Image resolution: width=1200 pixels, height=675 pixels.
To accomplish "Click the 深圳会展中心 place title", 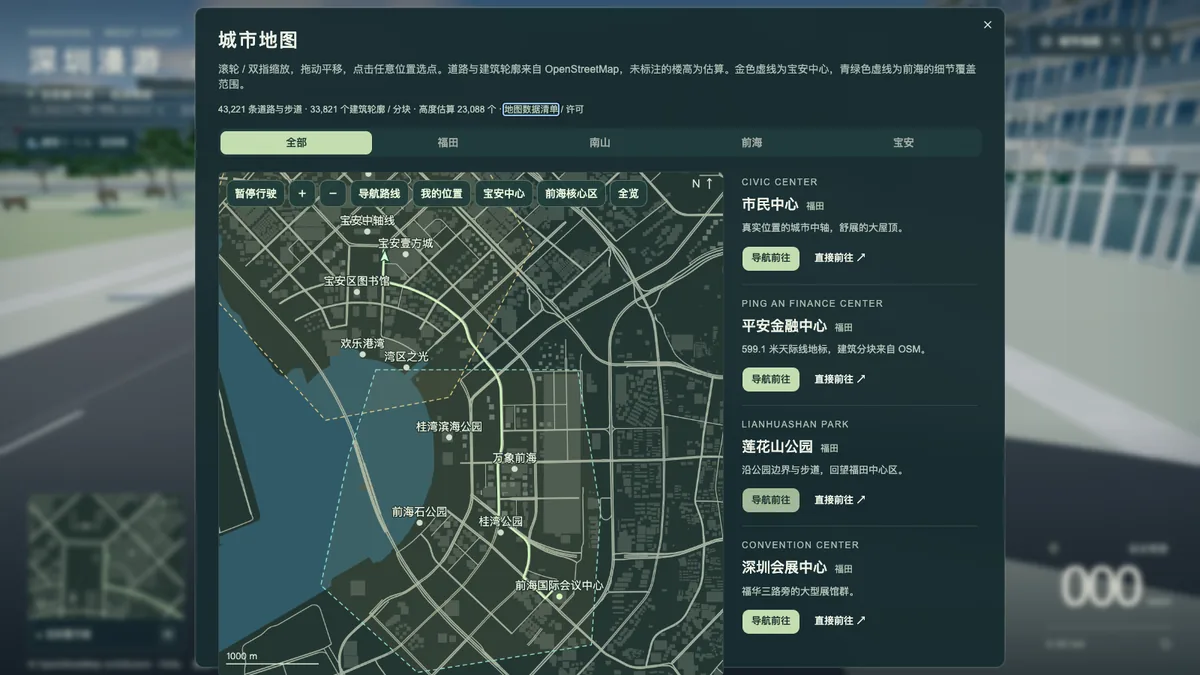I will coord(784,568).
